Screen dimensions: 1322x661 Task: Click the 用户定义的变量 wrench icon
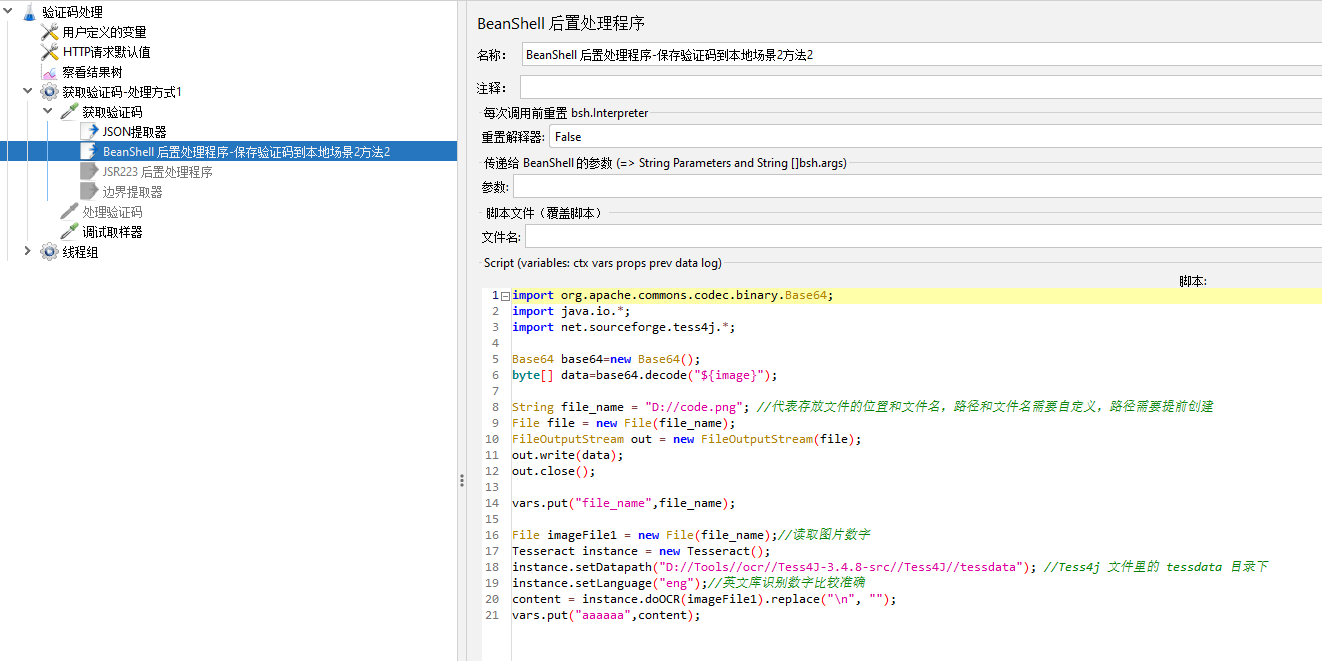(49, 32)
